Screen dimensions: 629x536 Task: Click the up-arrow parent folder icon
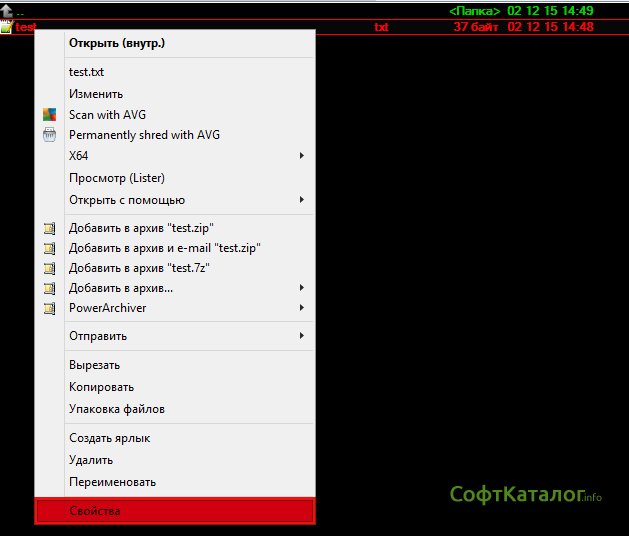(6, 10)
